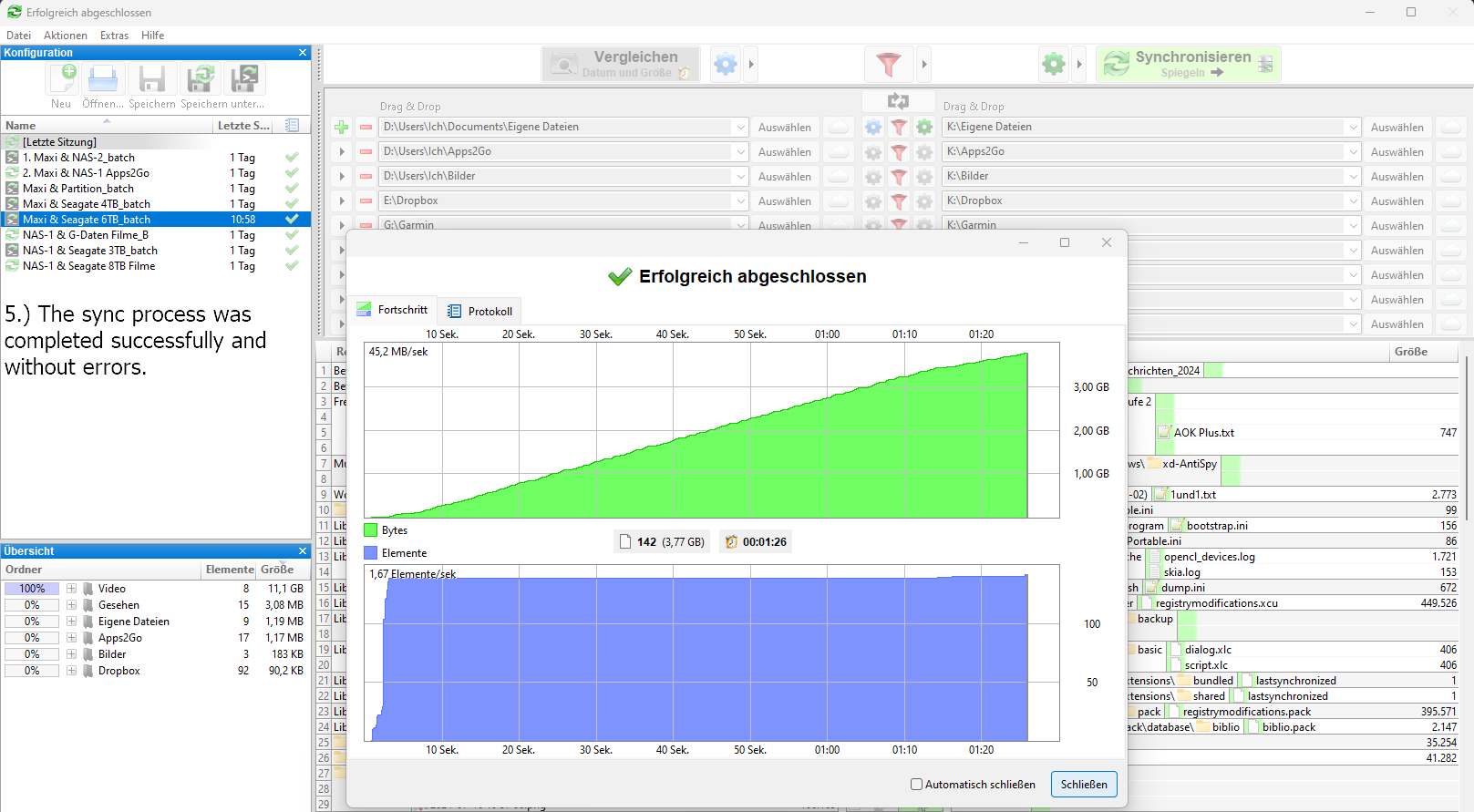Create new configuration with Neu icon
This screenshot has width=1474, height=812.
click(61, 79)
